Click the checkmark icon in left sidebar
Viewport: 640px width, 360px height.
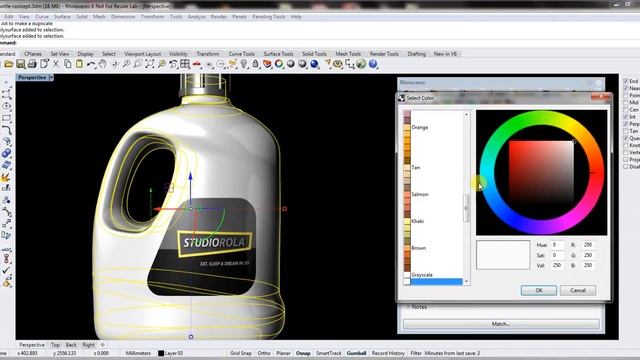pos(7,270)
